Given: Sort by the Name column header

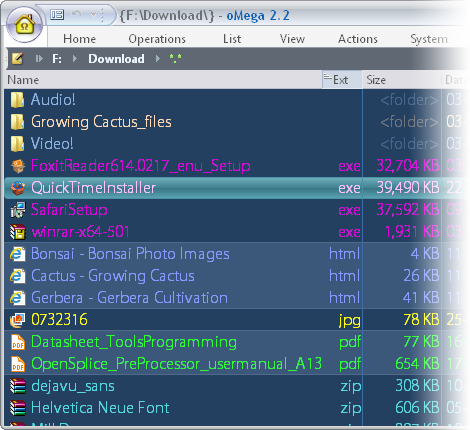Looking at the screenshot, I should [x=164, y=80].
